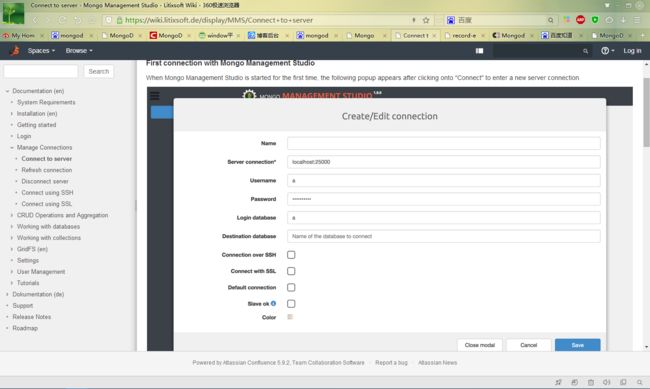Click the eye-shaped icon in browser toolbar
The height and width of the screenshot is (389, 650).
(609, 20)
